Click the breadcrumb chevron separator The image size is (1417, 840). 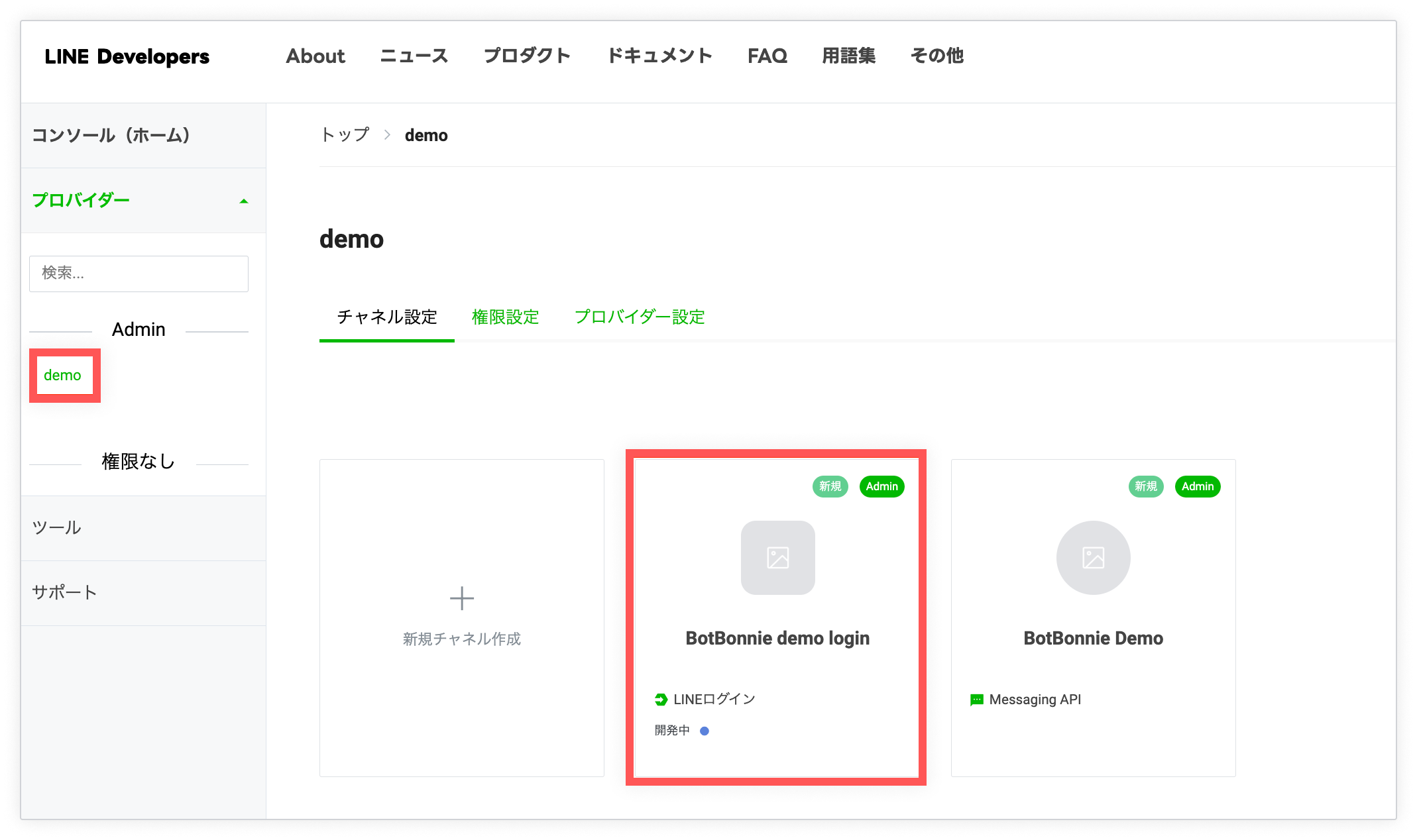[x=387, y=135]
